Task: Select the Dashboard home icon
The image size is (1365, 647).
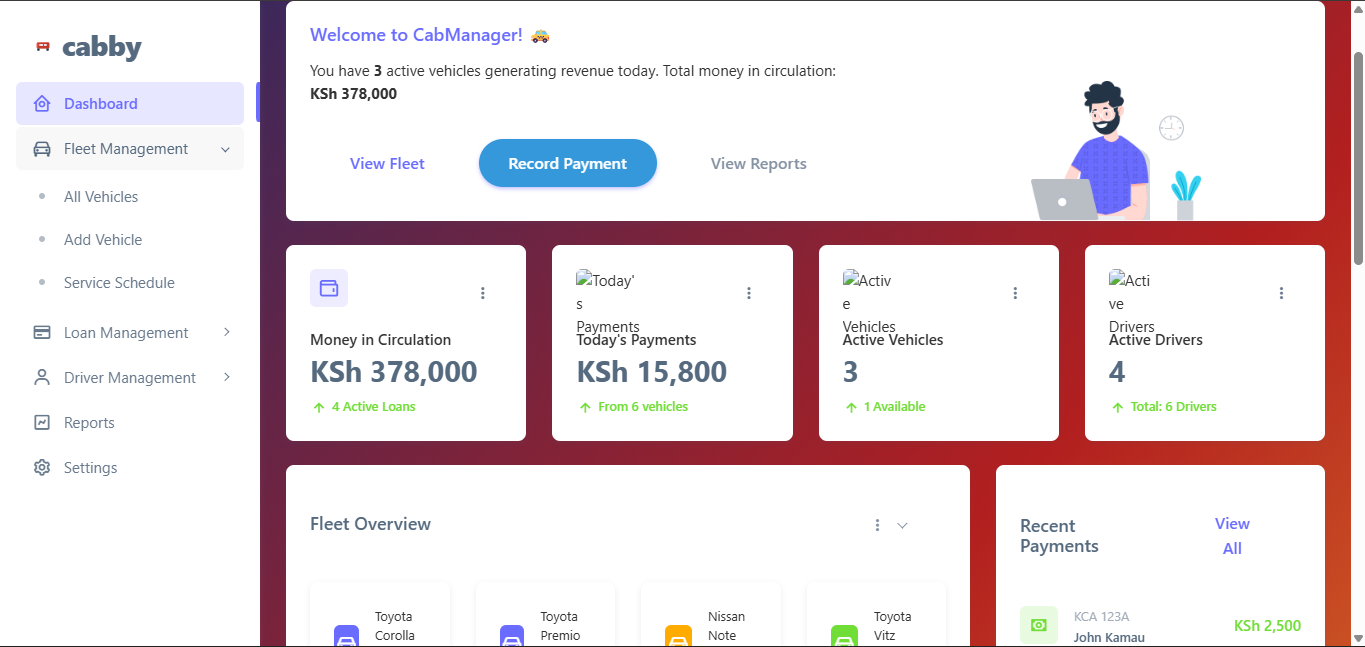Action: pos(41,103)
